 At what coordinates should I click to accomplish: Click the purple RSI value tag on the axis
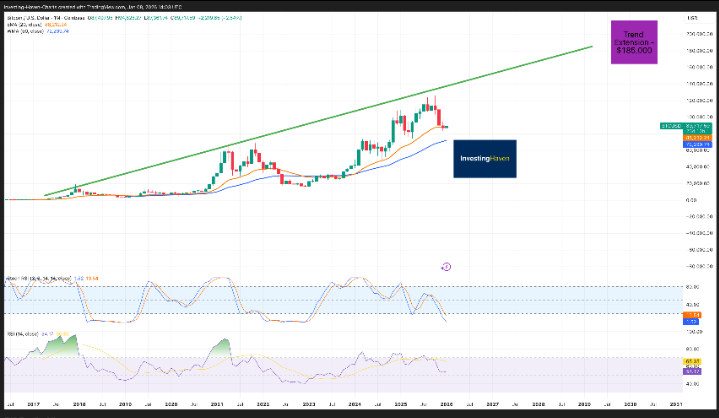tap(692, 371)
